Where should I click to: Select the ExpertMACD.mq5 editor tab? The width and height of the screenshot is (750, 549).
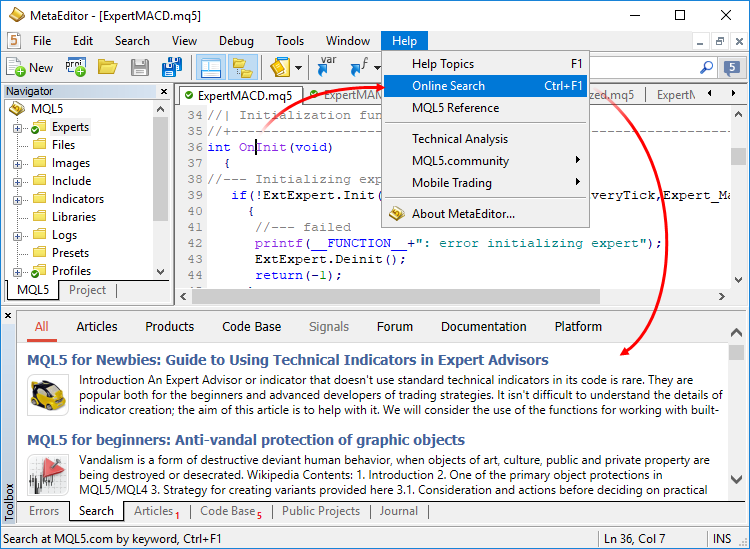240,96
